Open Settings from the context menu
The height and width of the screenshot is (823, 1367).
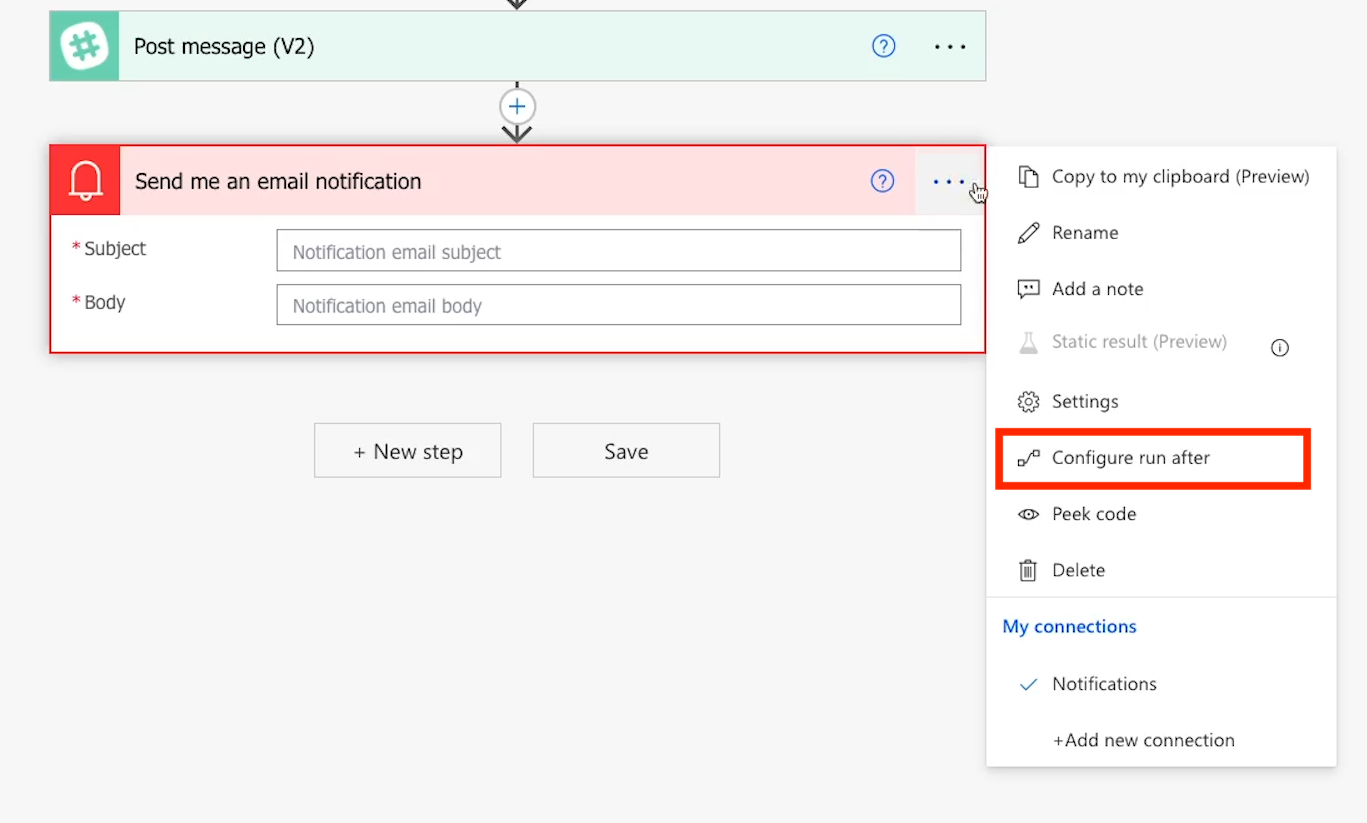[x=1161, y=402]
